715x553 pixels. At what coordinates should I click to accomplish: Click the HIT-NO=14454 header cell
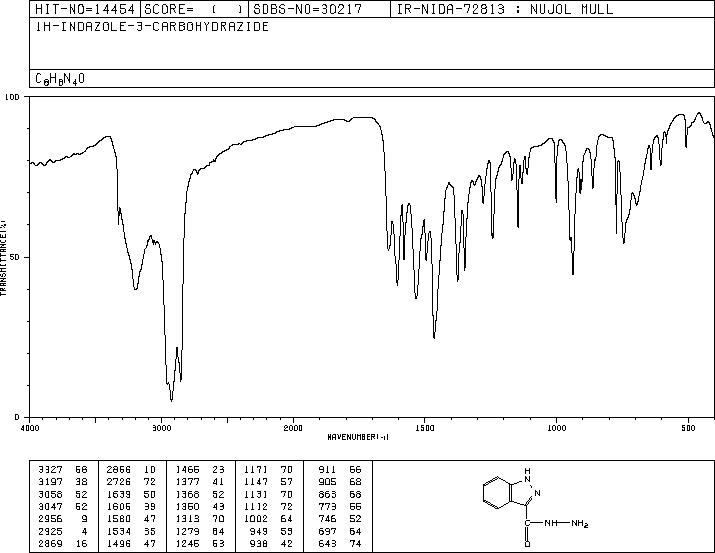tap(85, 9)
